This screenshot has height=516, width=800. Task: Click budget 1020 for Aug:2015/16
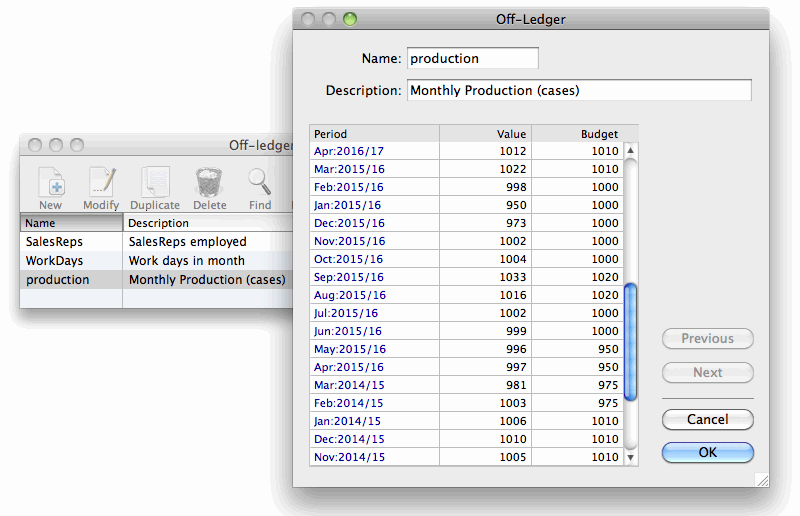[578, 295]
